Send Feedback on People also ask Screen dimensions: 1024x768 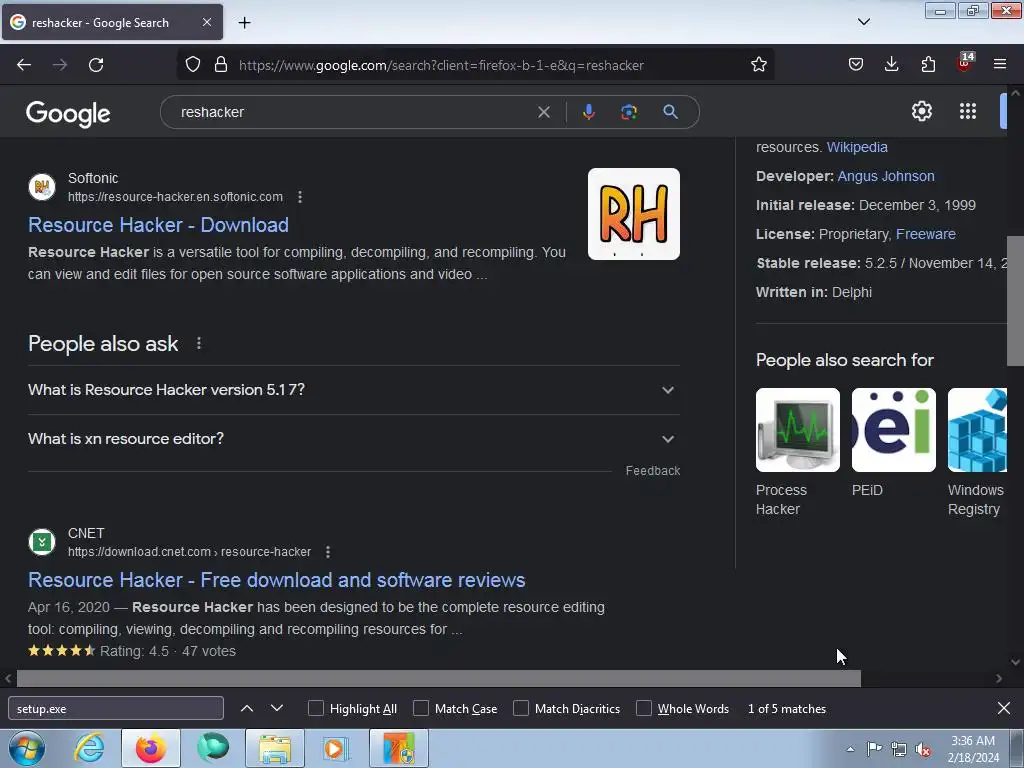[x=652, y=471]
